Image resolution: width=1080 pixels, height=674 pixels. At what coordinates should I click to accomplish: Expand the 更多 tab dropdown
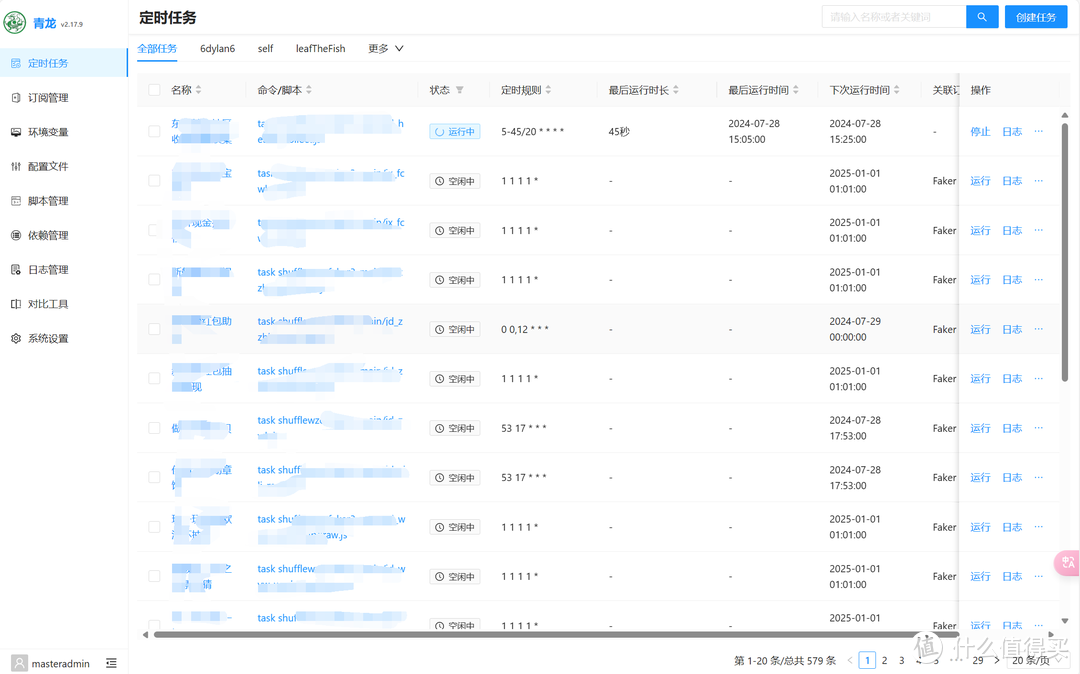point(384,48)
